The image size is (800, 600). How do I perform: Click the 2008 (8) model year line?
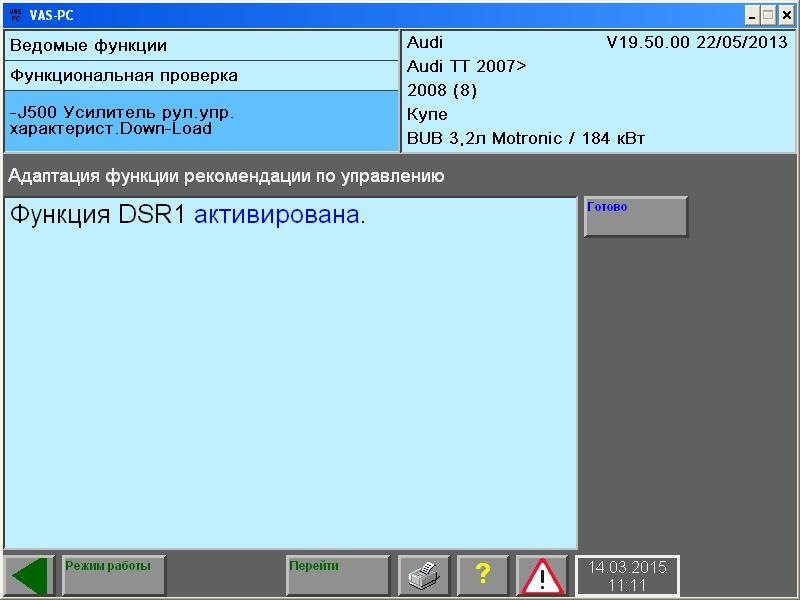point(442,90)
